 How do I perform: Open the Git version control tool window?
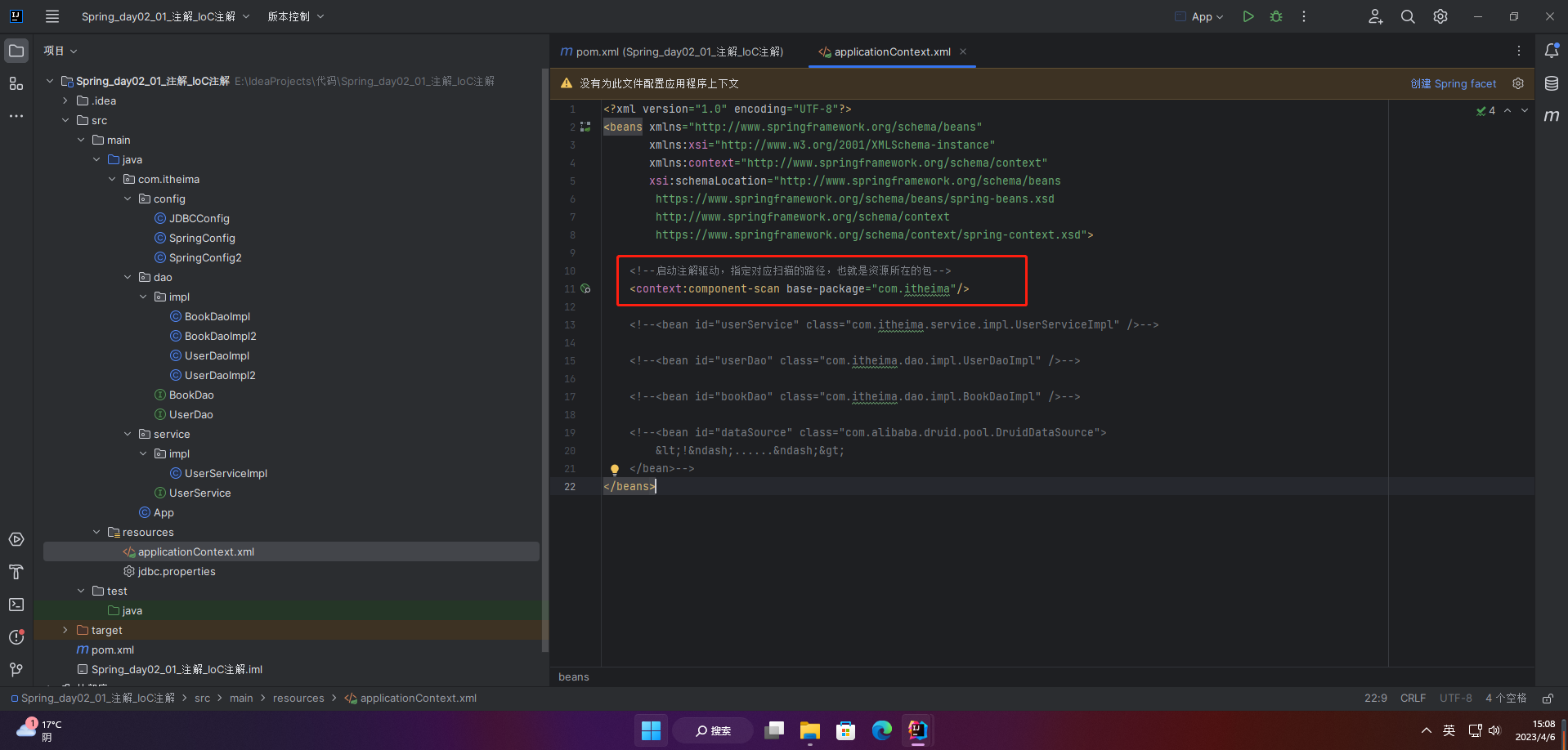pos(16,670)
